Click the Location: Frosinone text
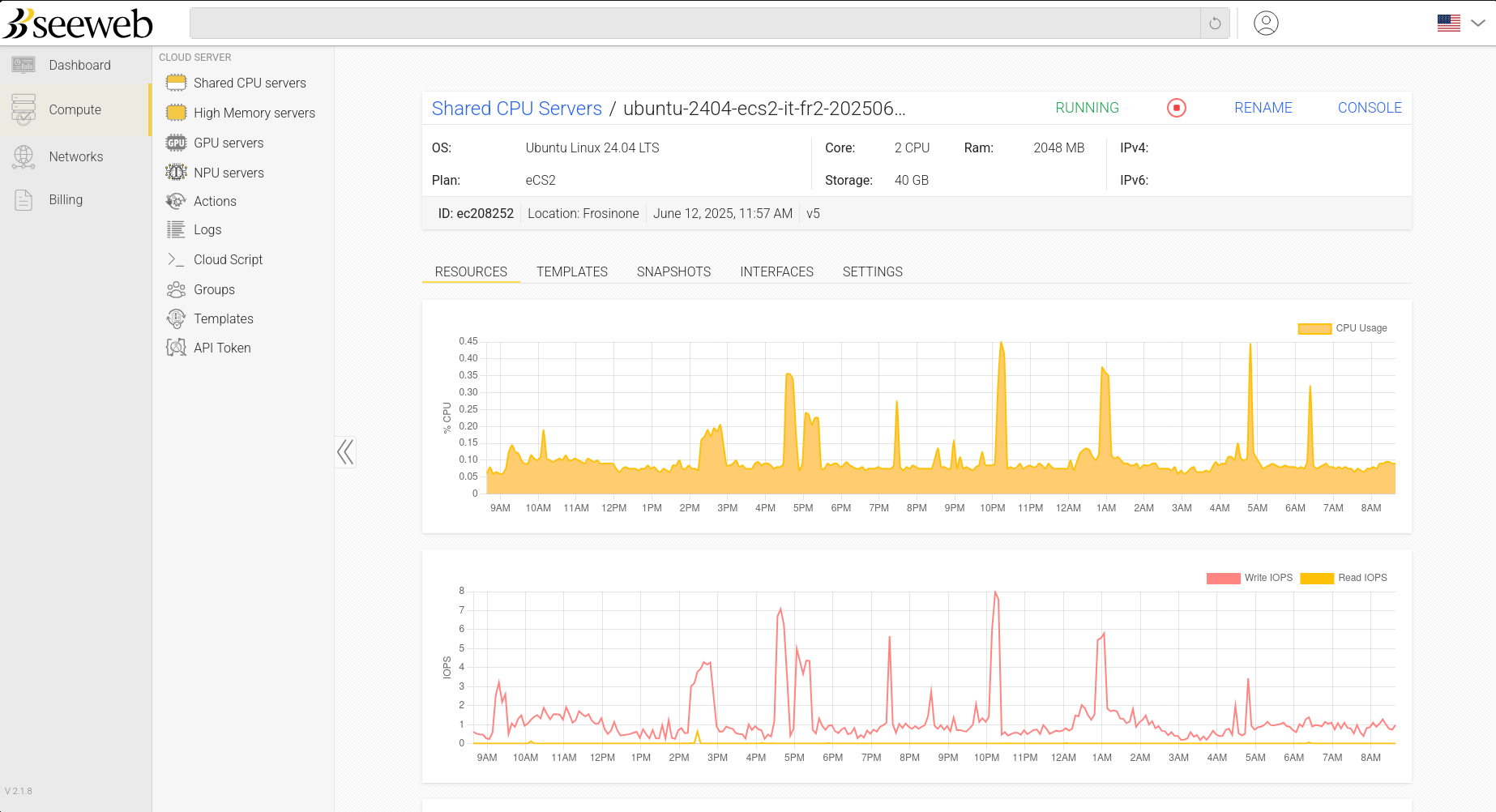Viewport: 1496px width, 812px height. [583, 213]
